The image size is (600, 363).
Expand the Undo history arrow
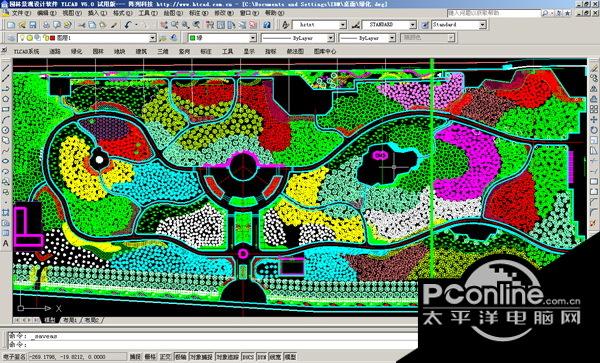136,25
